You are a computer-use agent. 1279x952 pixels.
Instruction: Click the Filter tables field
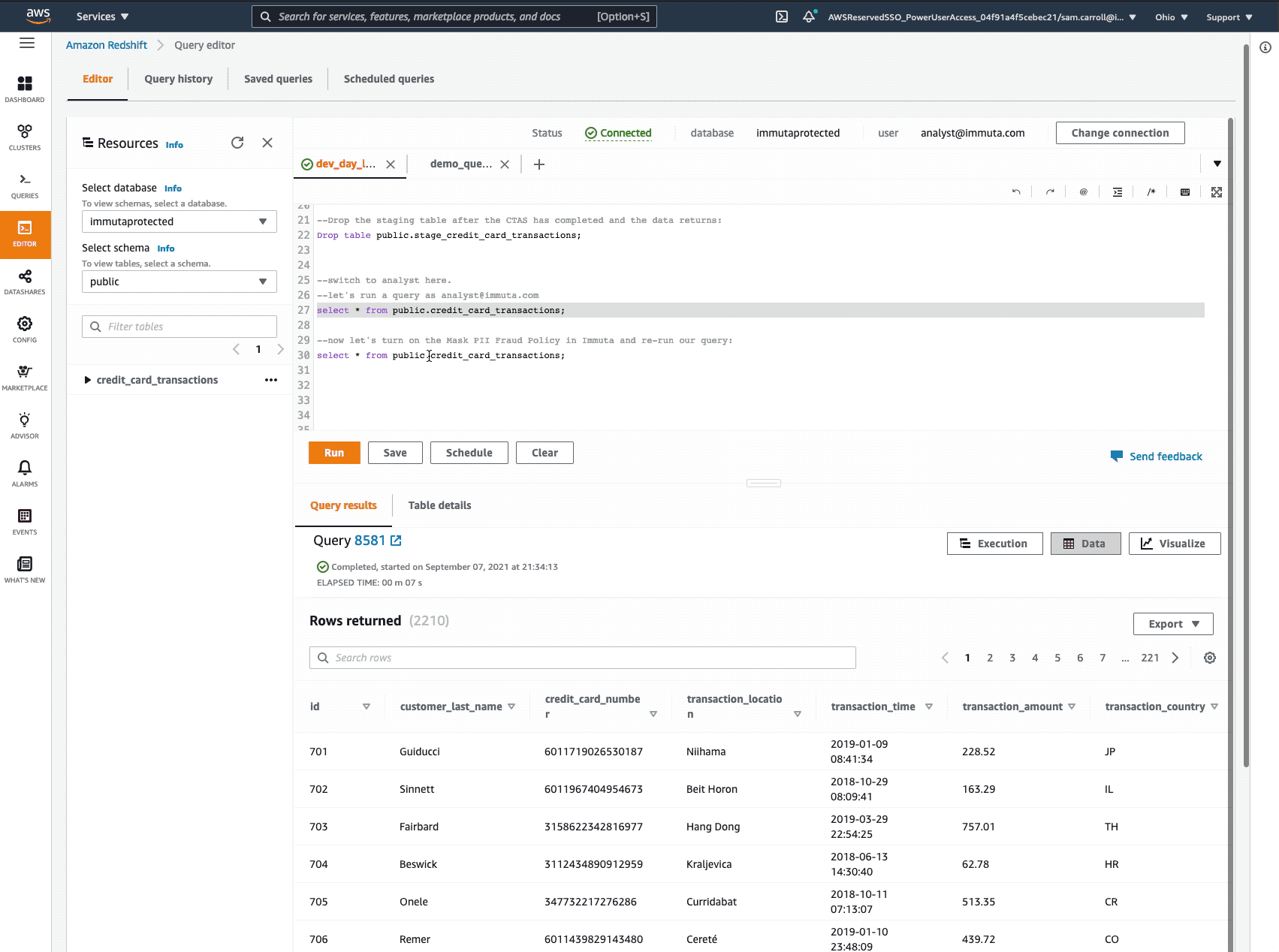179,327
